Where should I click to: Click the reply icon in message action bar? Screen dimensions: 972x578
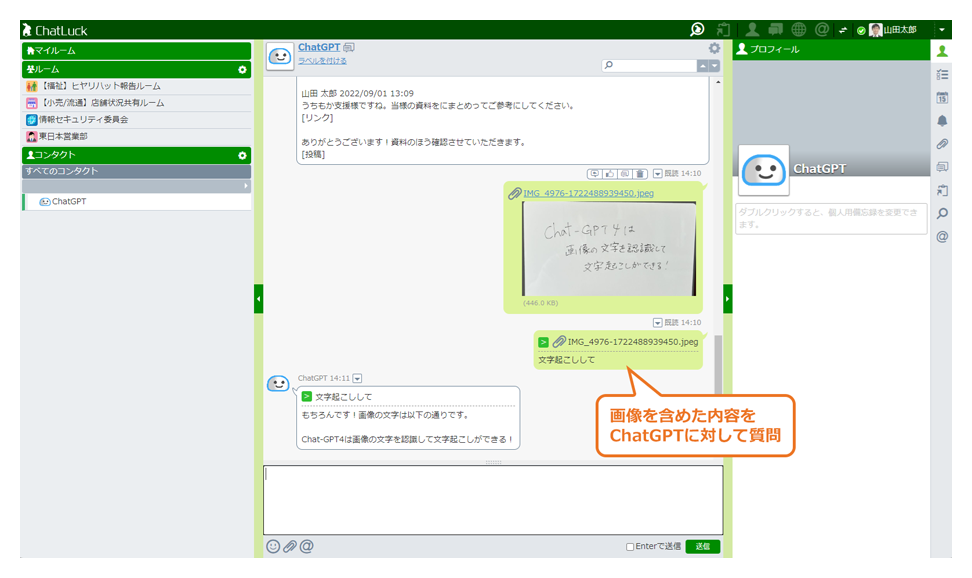click(x=594, y=174)
